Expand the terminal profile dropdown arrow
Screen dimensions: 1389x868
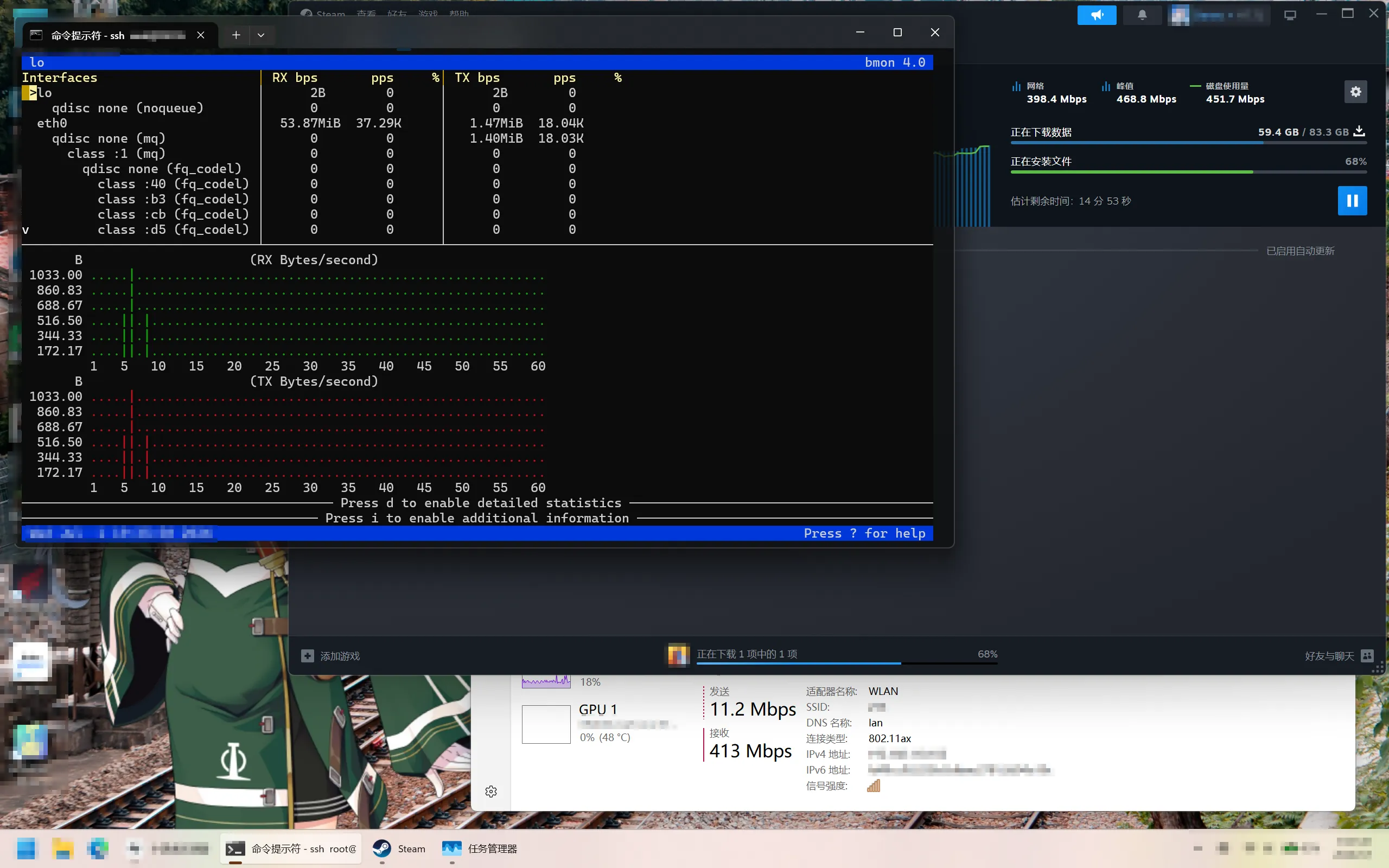(261, 35)
